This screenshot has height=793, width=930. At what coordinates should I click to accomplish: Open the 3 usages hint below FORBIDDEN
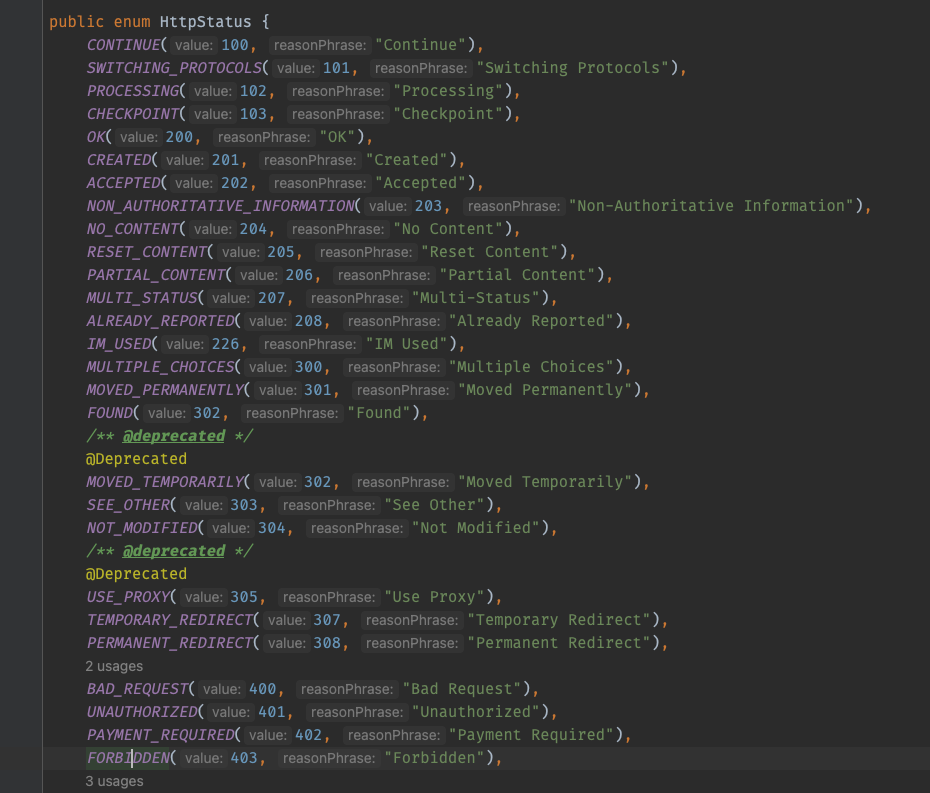(x=114, y=781)
